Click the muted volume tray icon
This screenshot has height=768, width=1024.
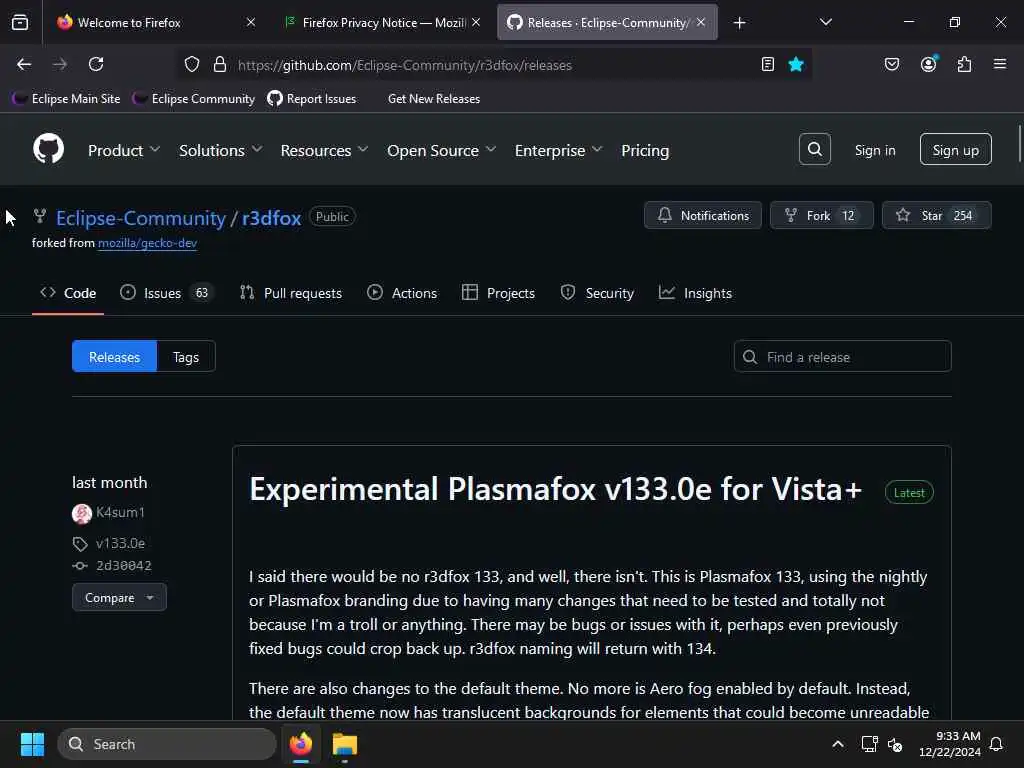click(x=895, y=744)
